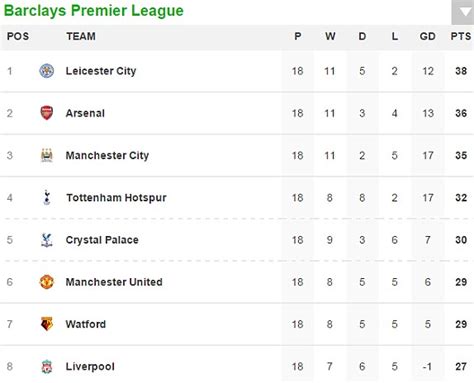Click the GD column header
The height and width of the screenshot is (383, 474).
coord(428,36)
